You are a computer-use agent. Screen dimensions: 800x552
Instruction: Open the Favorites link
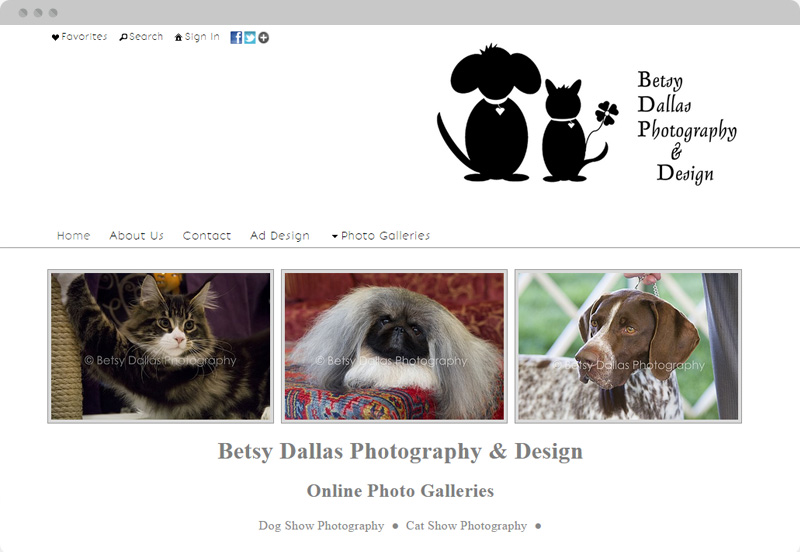(x=84, y=37)
